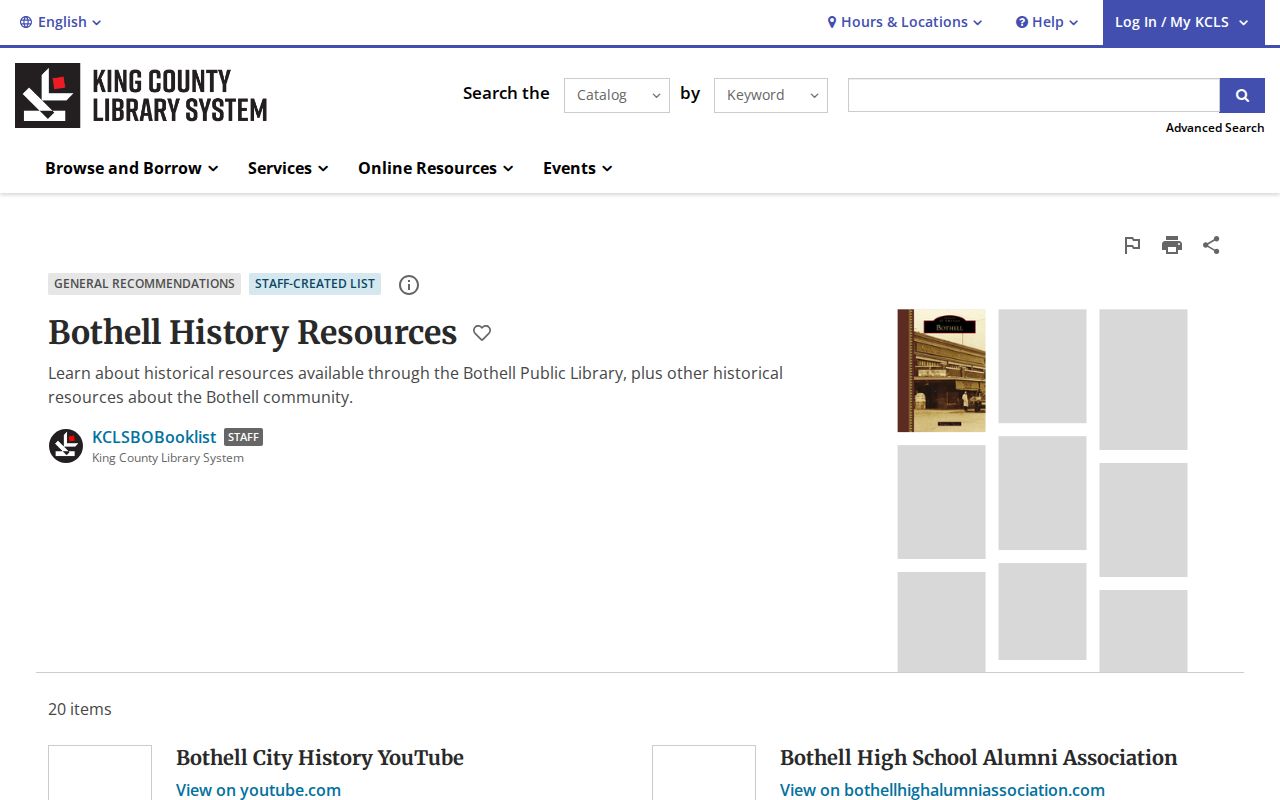The width and height of the screenshot is (1280, 800).
Task: Follow View on bothellhighalumniassociation.com link
Action: point(942,790)
